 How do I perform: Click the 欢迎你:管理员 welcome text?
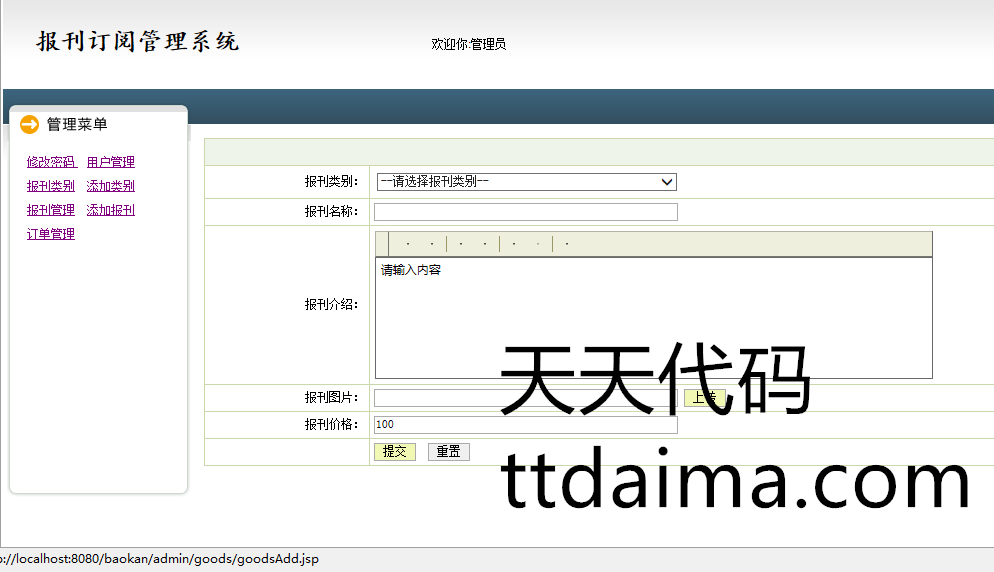(468, 44)
